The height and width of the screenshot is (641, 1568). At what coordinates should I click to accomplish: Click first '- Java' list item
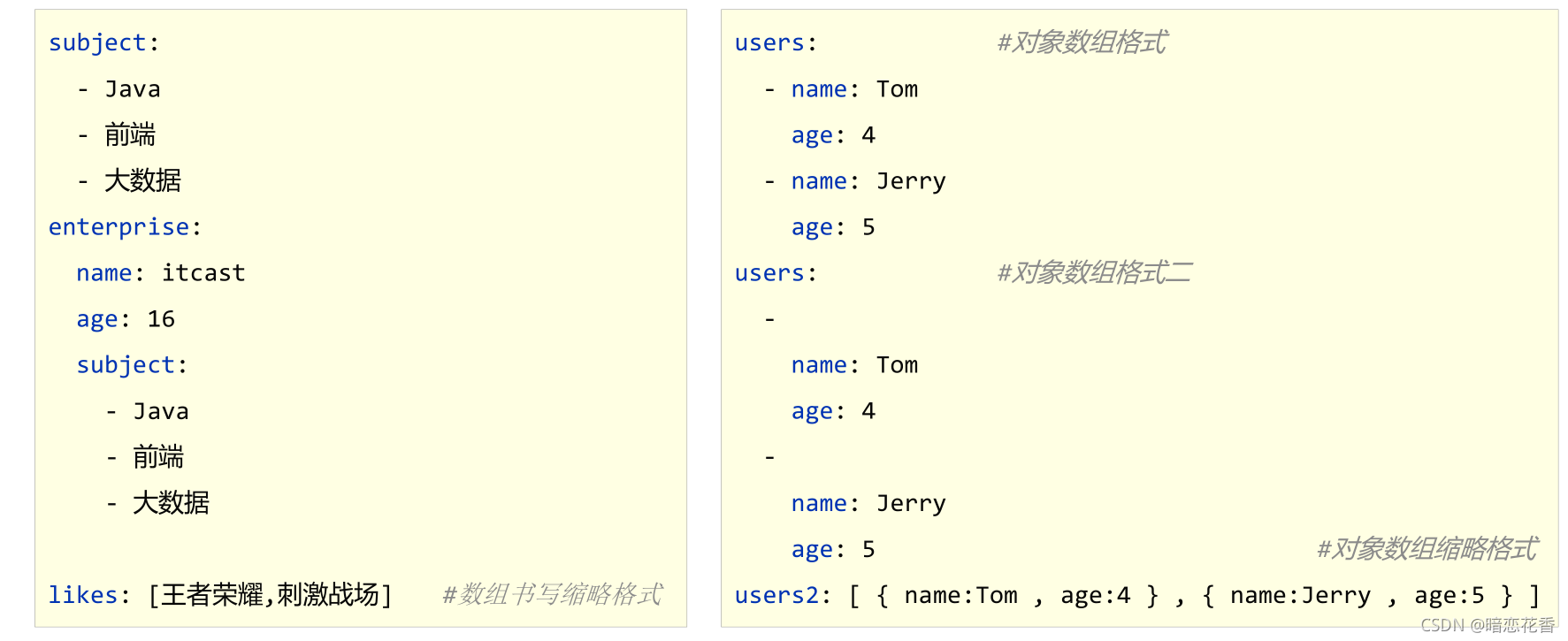click(131, 89)
